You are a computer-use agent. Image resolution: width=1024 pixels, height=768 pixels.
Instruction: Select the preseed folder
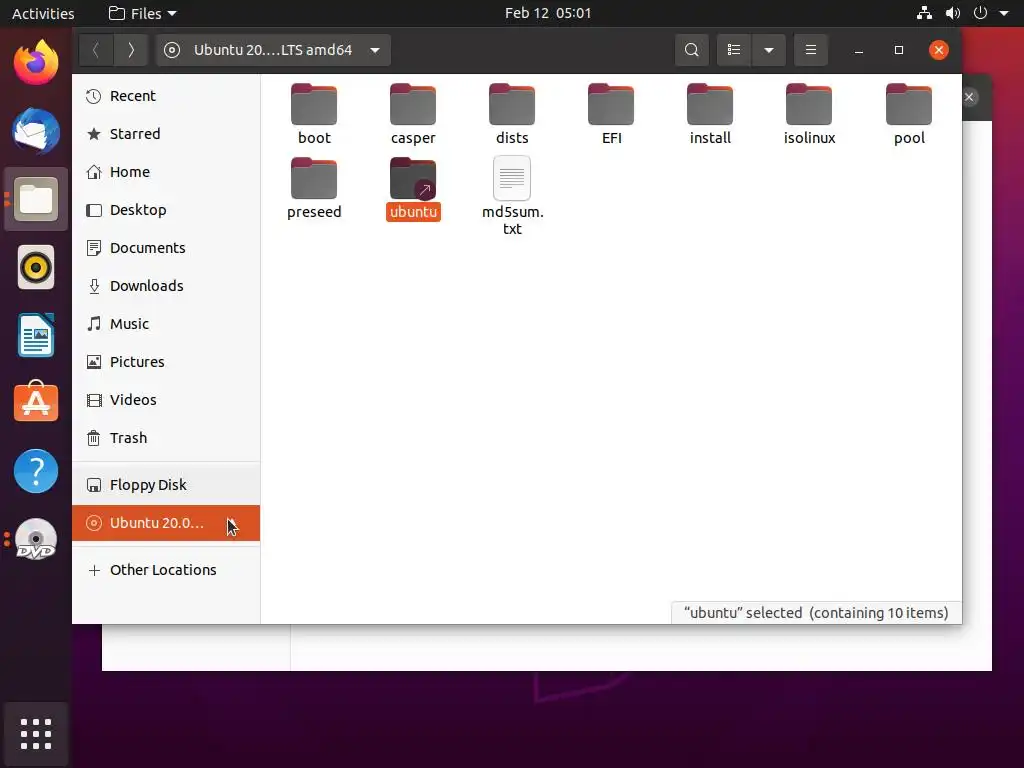[x=314, y=189]
